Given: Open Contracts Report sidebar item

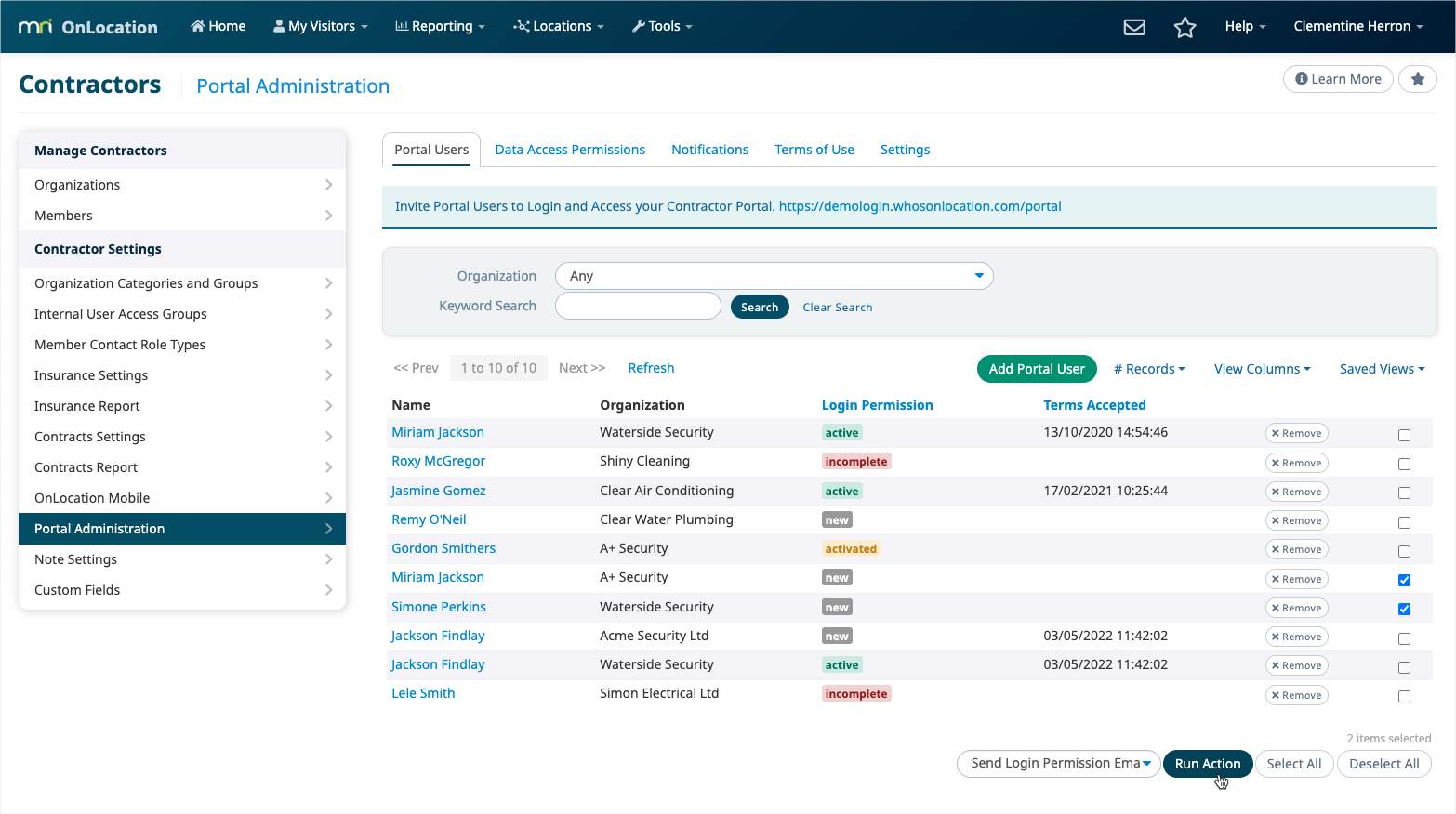Looking at the screenshot, I should click(x=182, y=467).
